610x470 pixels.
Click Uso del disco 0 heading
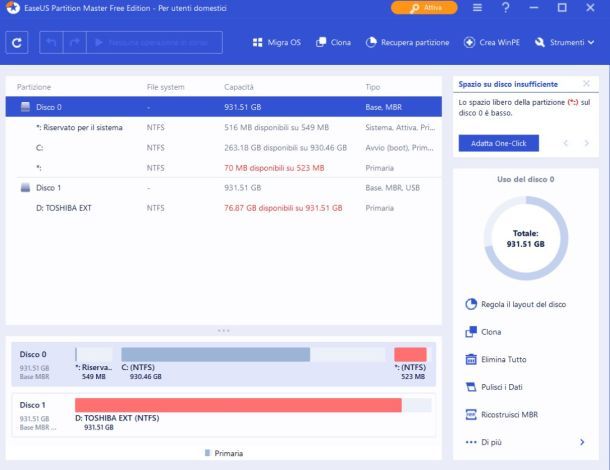tap(526, 179)
